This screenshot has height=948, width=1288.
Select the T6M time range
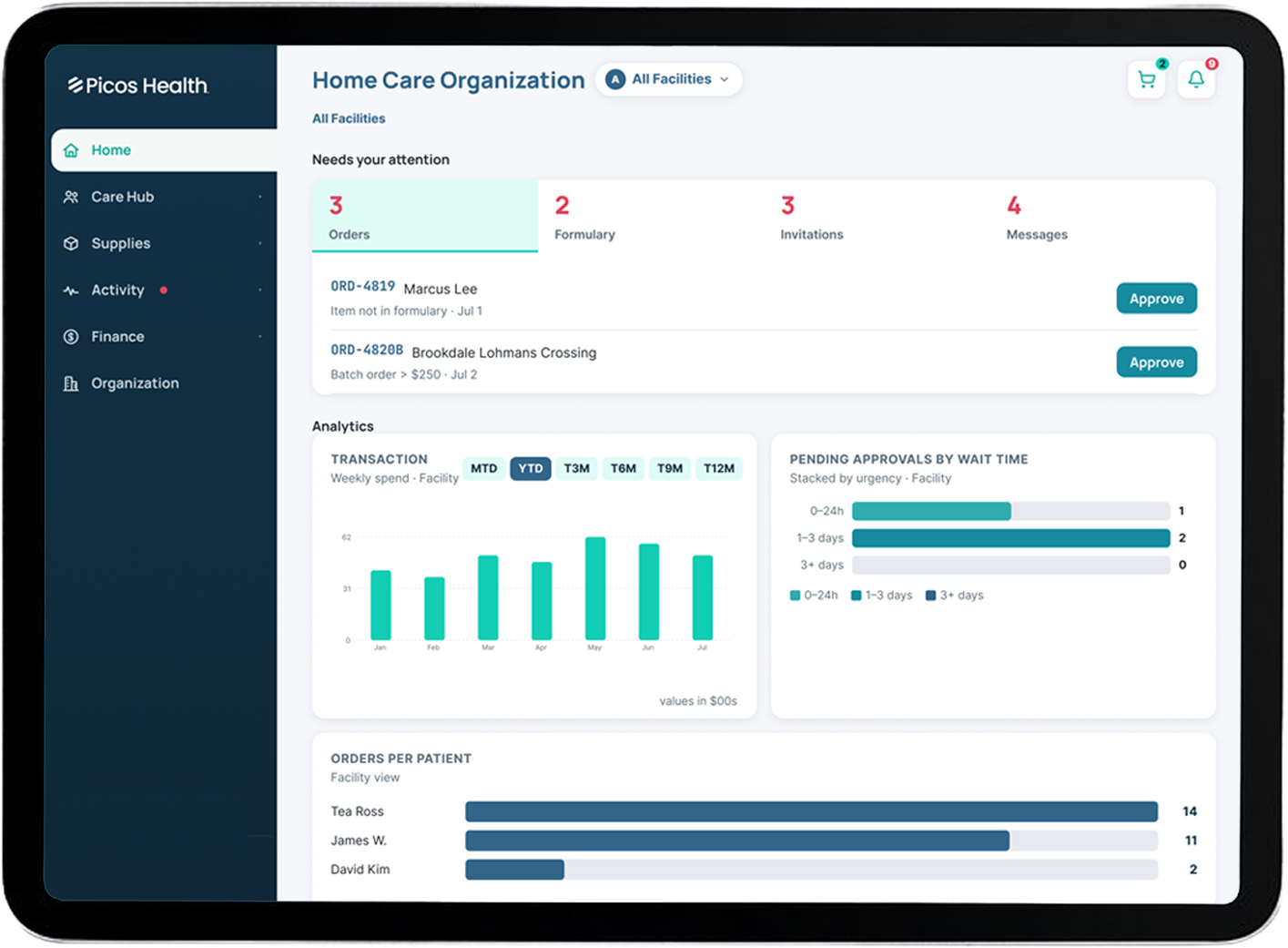(x=624, y=468)
